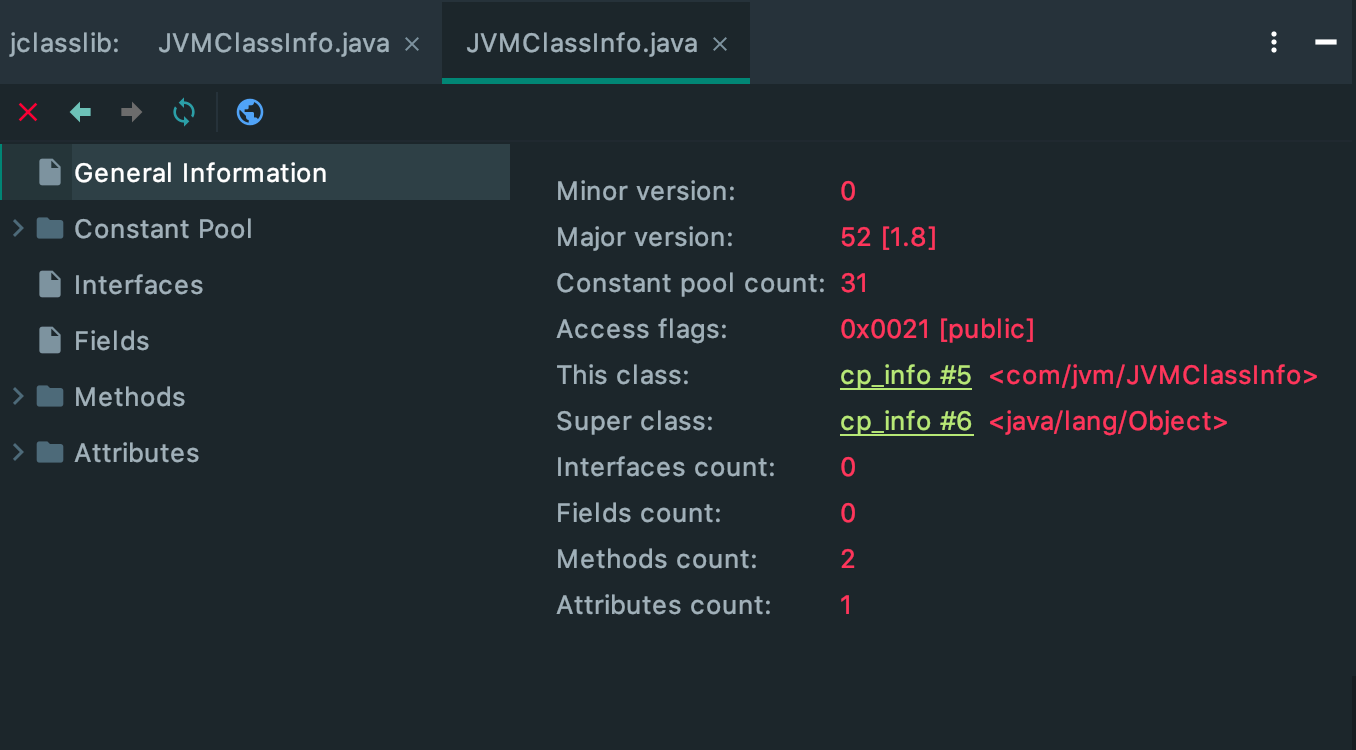Follow the cp_info #5 link
The width and height of the screenshot is (1356, 750).
pyautogui.click(x=905, y=376)
